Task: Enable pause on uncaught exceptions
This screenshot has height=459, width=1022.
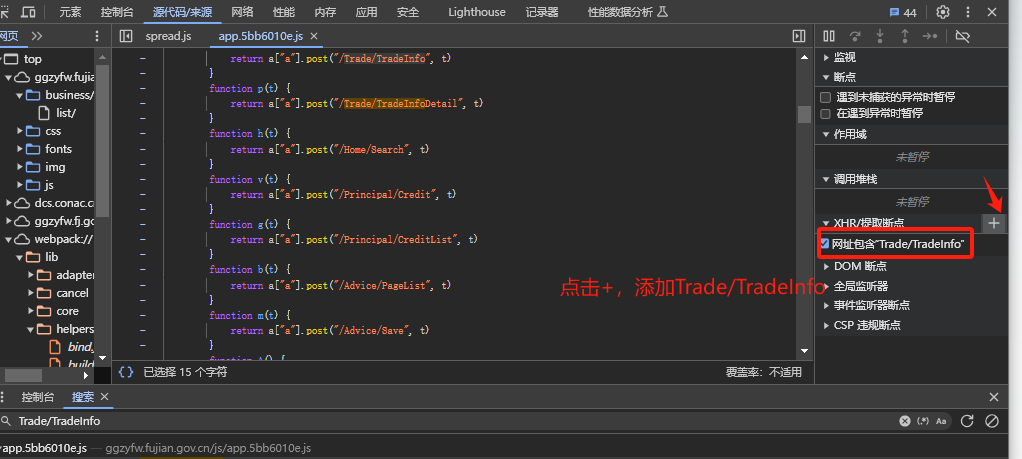Action: click(825, 97)
